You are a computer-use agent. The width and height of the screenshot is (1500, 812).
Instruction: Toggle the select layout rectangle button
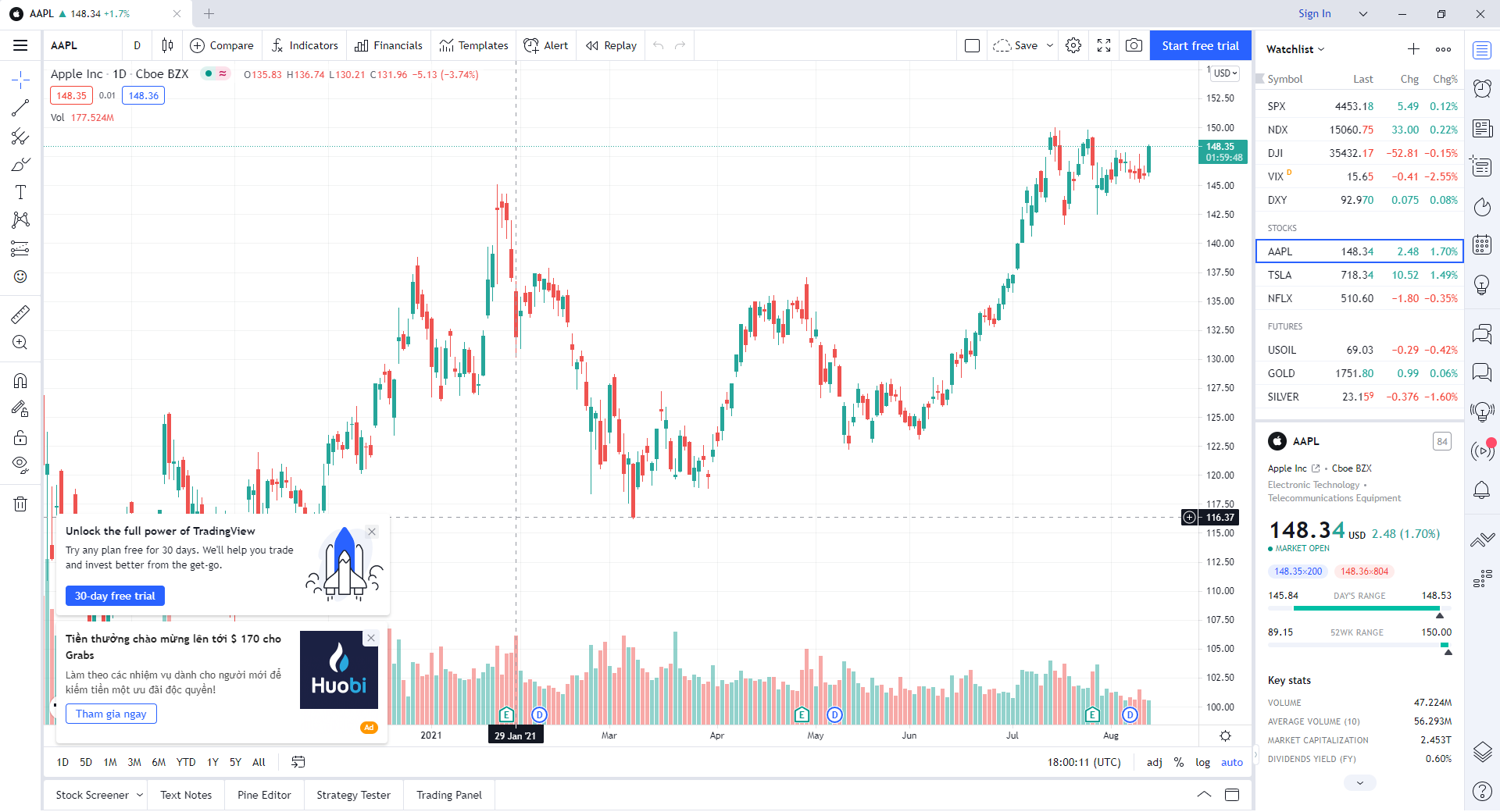tap(972, 45)
